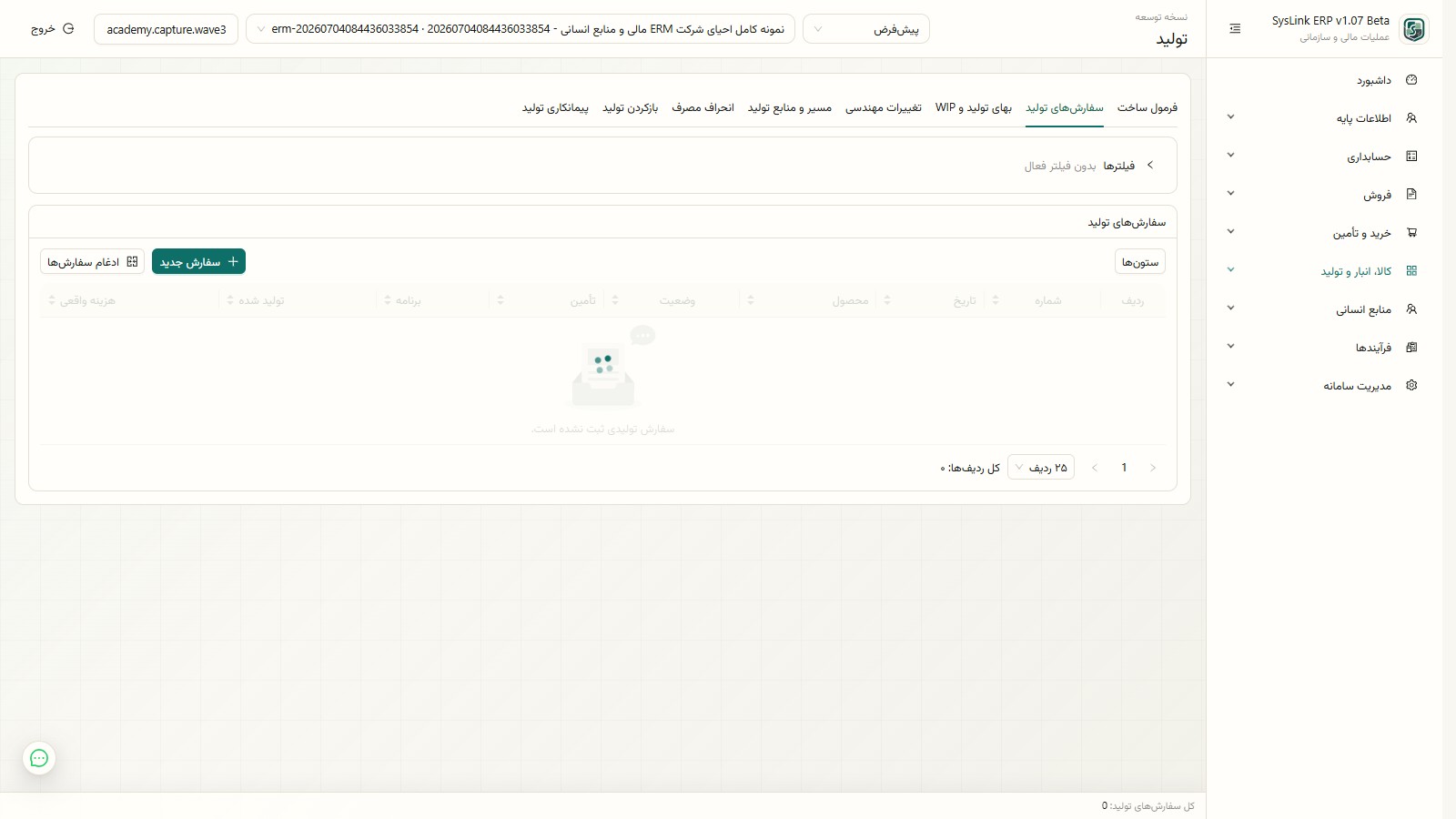Expand فرآیندها menu chevron

(1230, 347)
